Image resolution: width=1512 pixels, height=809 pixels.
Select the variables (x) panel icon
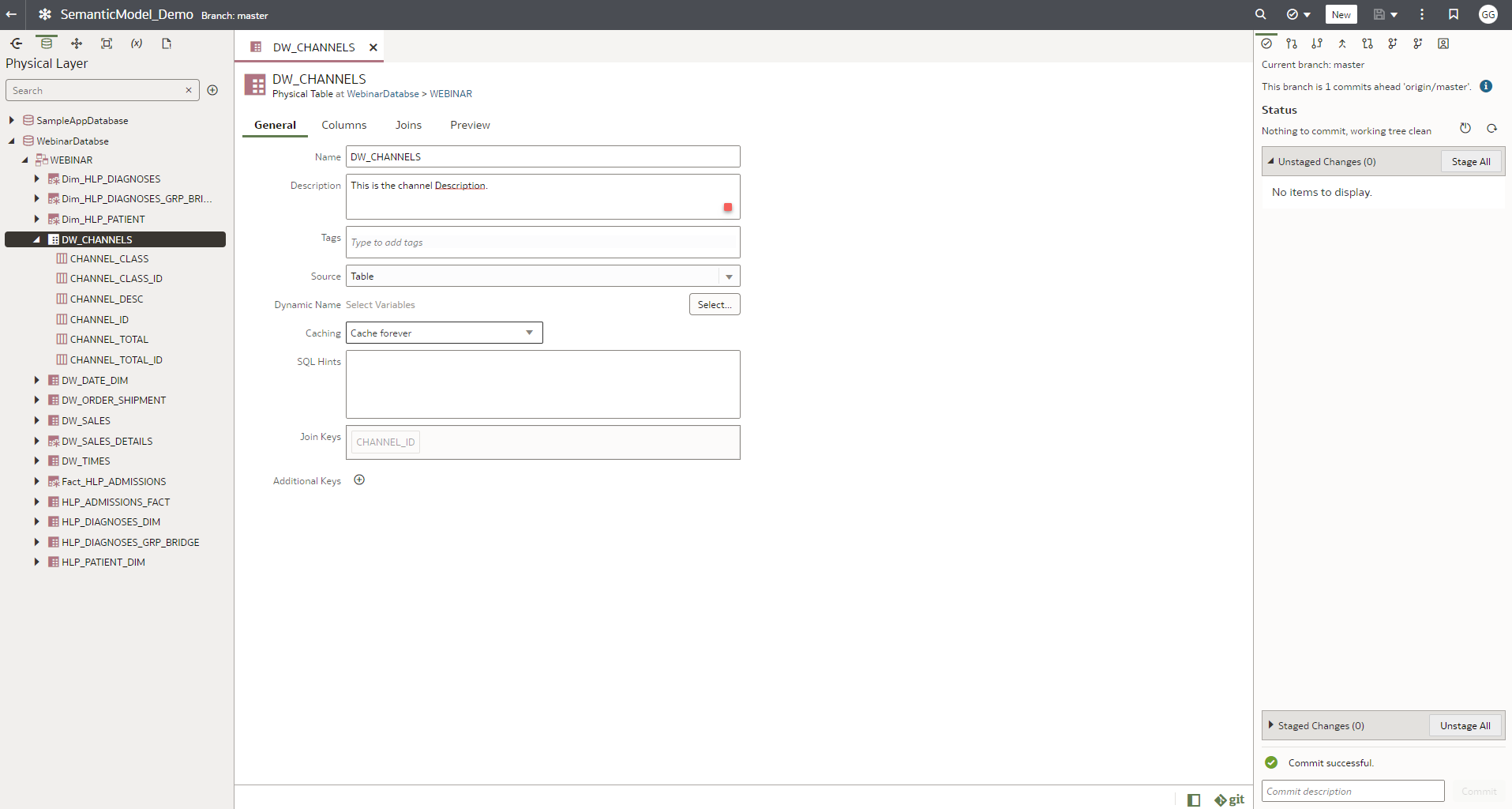[137, 43]
